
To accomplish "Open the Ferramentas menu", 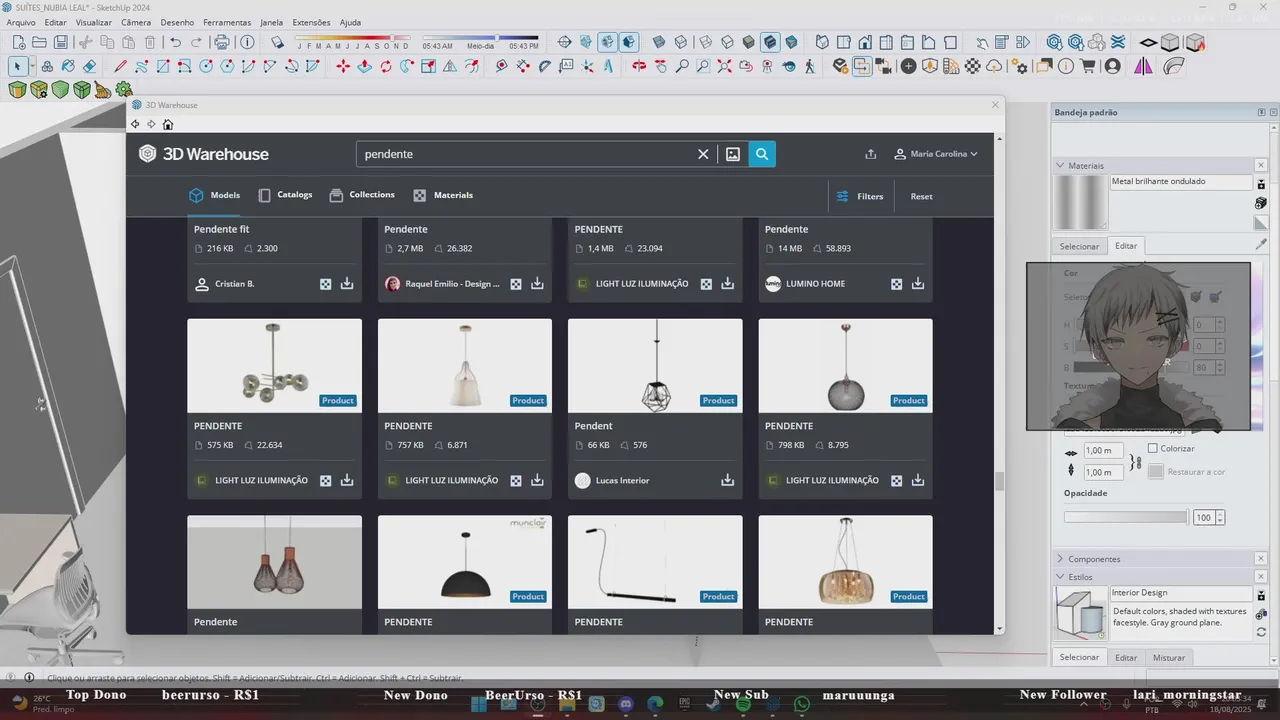I will (x=227, y=22).
